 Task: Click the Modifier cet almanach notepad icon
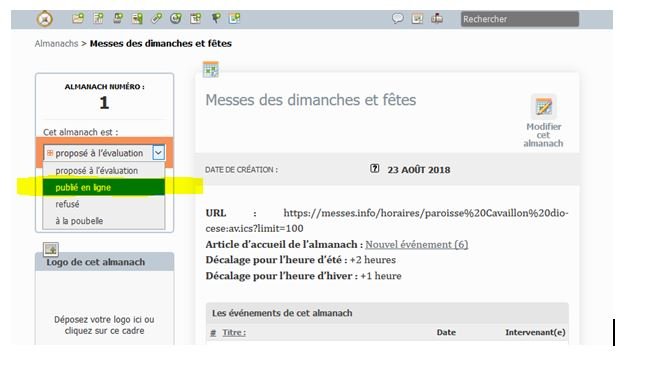click(x=543, y=107)
